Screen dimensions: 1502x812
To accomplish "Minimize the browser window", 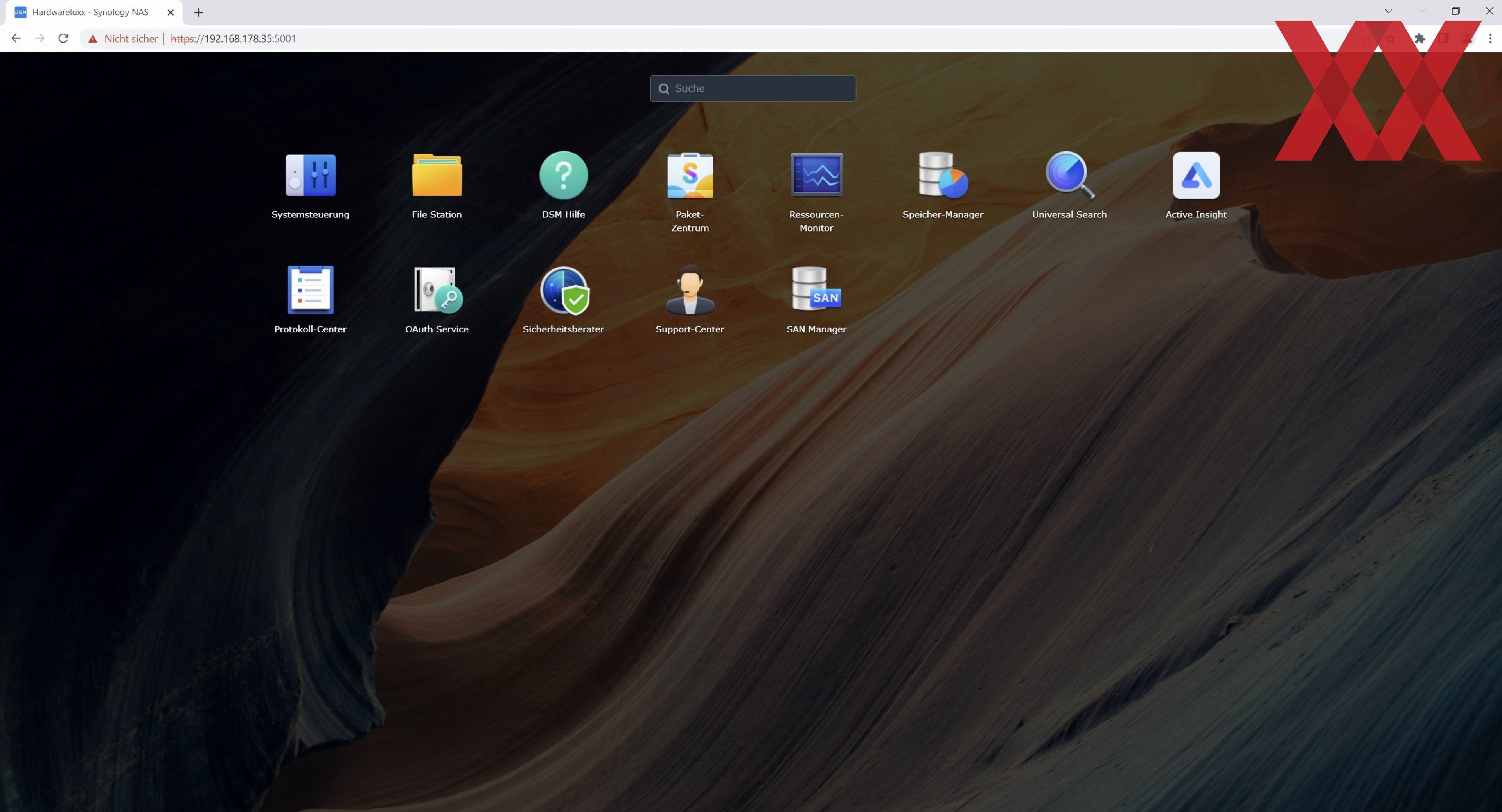I will tap(1422, 11).
